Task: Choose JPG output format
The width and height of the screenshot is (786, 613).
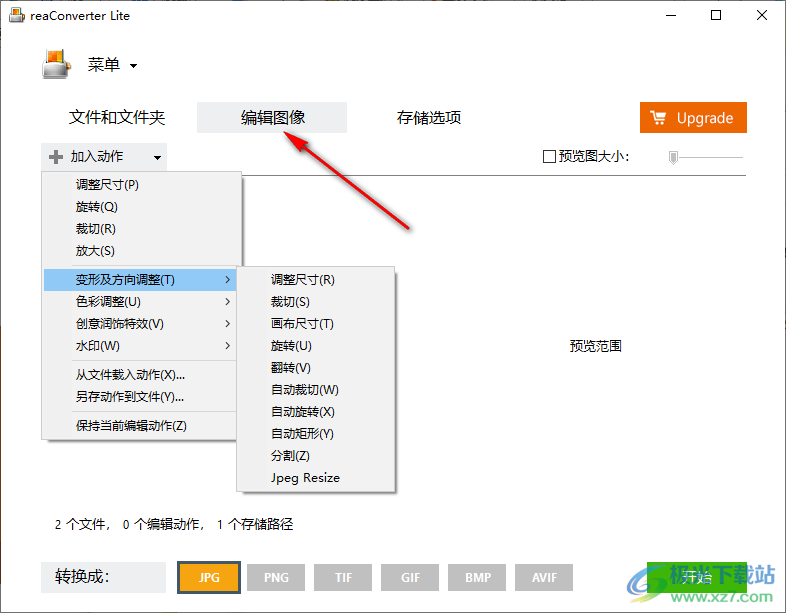Action: (x=209, y=577)
